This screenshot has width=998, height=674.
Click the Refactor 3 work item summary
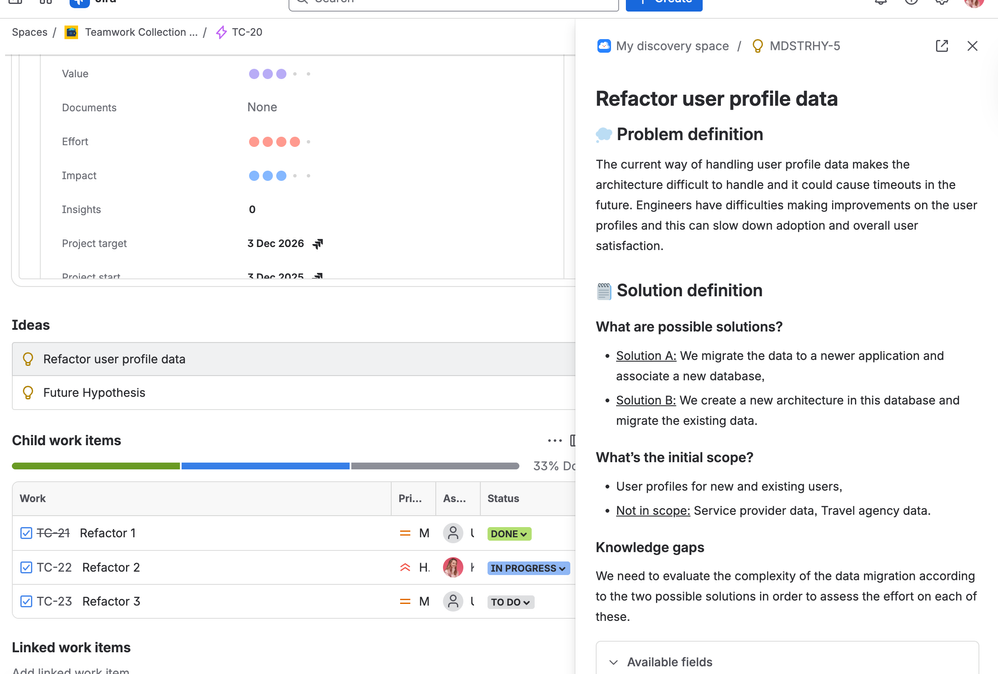[111, 601]
